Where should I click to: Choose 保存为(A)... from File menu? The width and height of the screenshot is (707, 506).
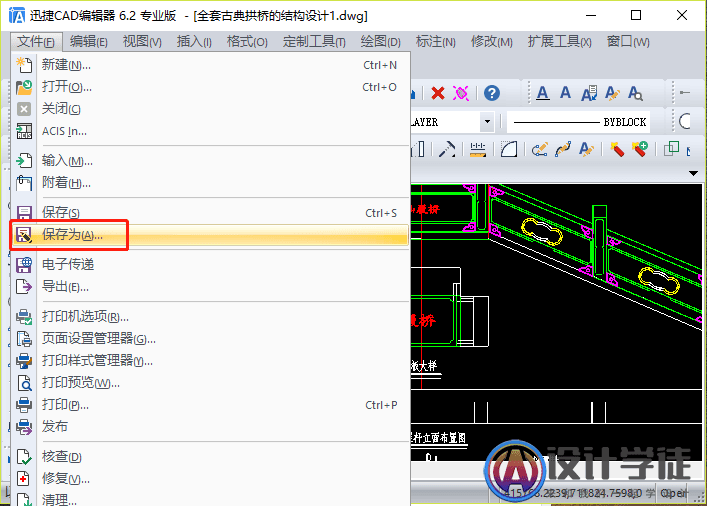point(210,235)
